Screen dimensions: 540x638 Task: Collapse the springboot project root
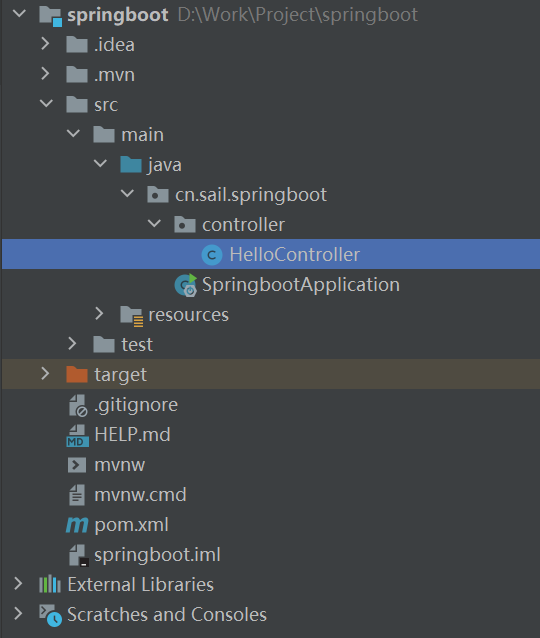click(19, 13)
